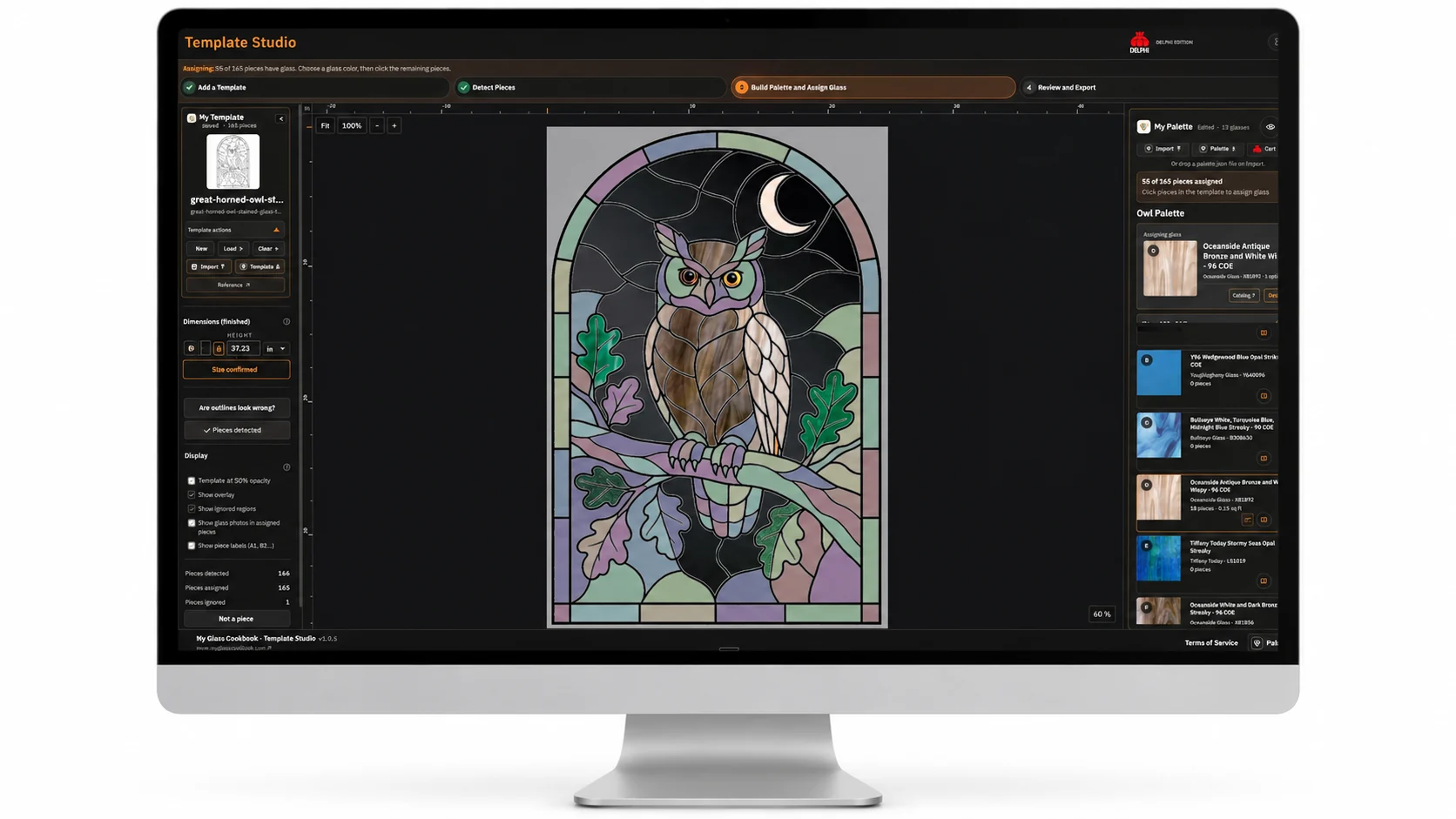The image size is (1456, 819).
Task: Click the Delphi logo in header
Action: tap(1139, 43)
